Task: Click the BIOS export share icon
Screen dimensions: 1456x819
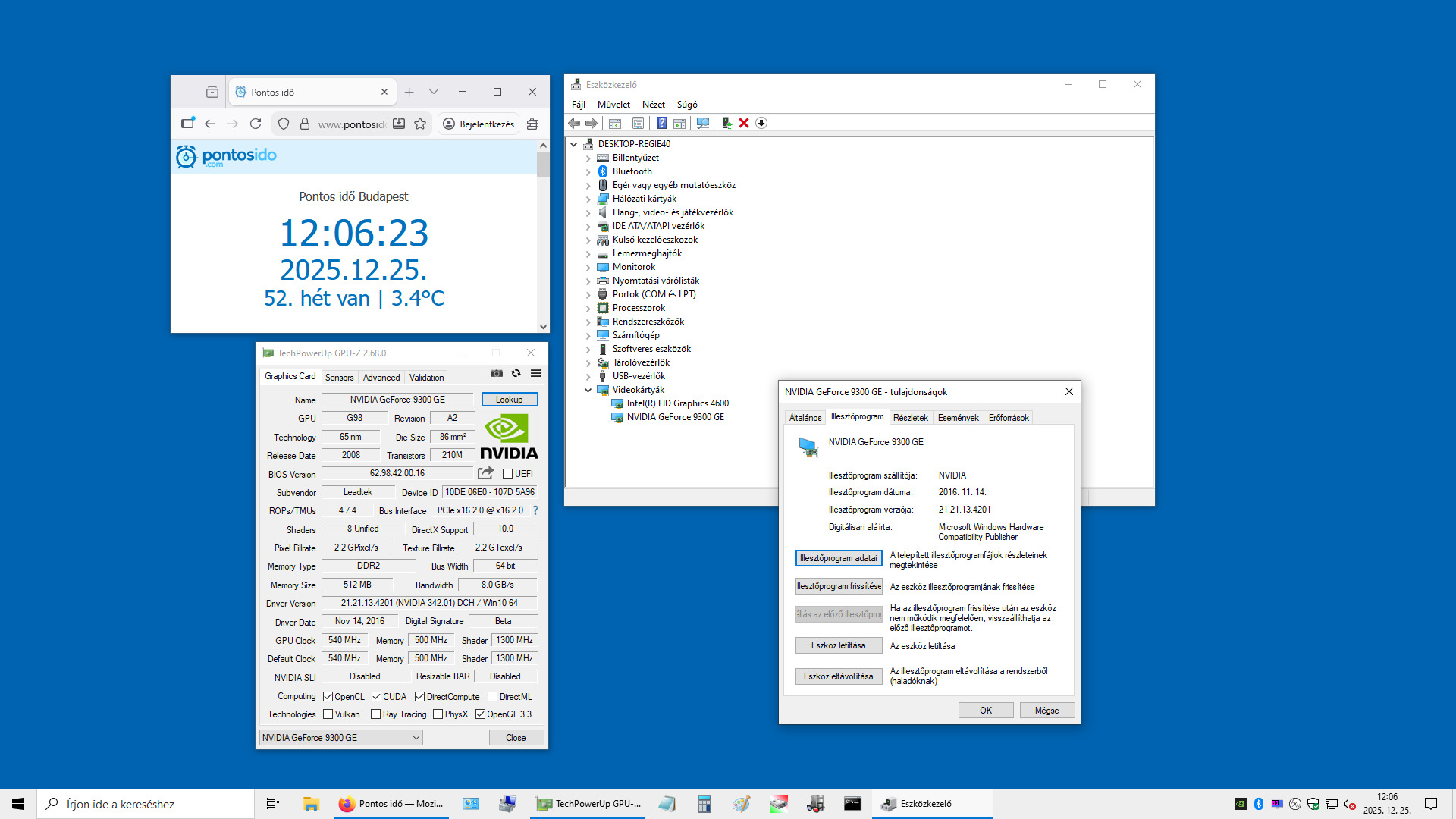Action: (x=485, y=473)
